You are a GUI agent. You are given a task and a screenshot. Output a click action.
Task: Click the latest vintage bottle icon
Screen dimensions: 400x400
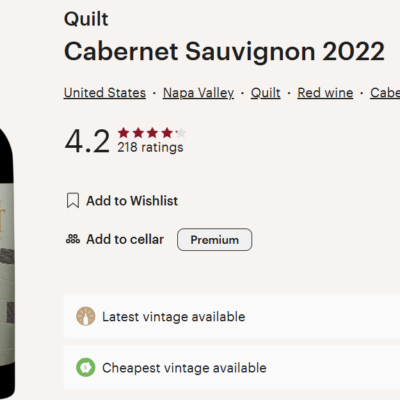click(x=86, y=316)
